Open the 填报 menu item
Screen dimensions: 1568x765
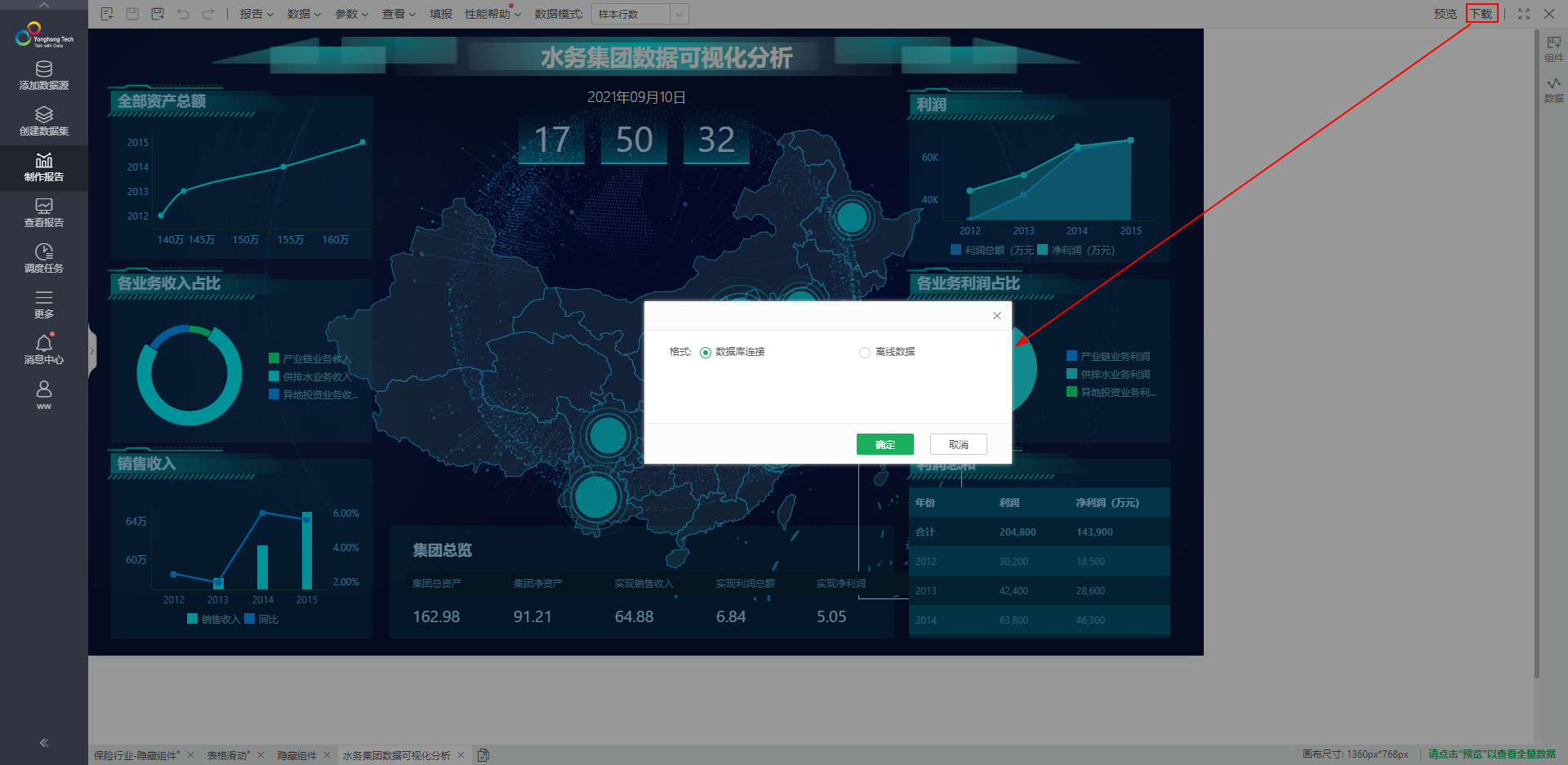point(440,14)
